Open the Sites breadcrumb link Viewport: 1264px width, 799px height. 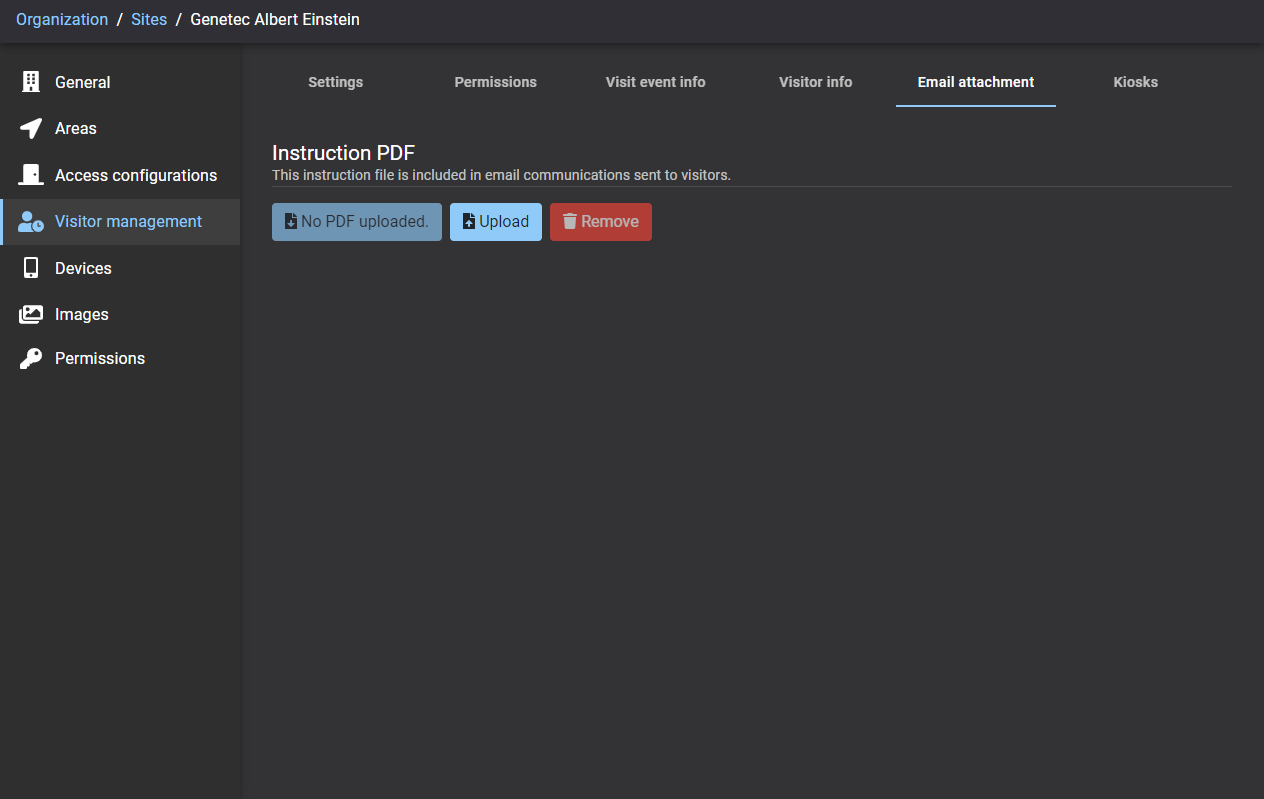(149, 20)
